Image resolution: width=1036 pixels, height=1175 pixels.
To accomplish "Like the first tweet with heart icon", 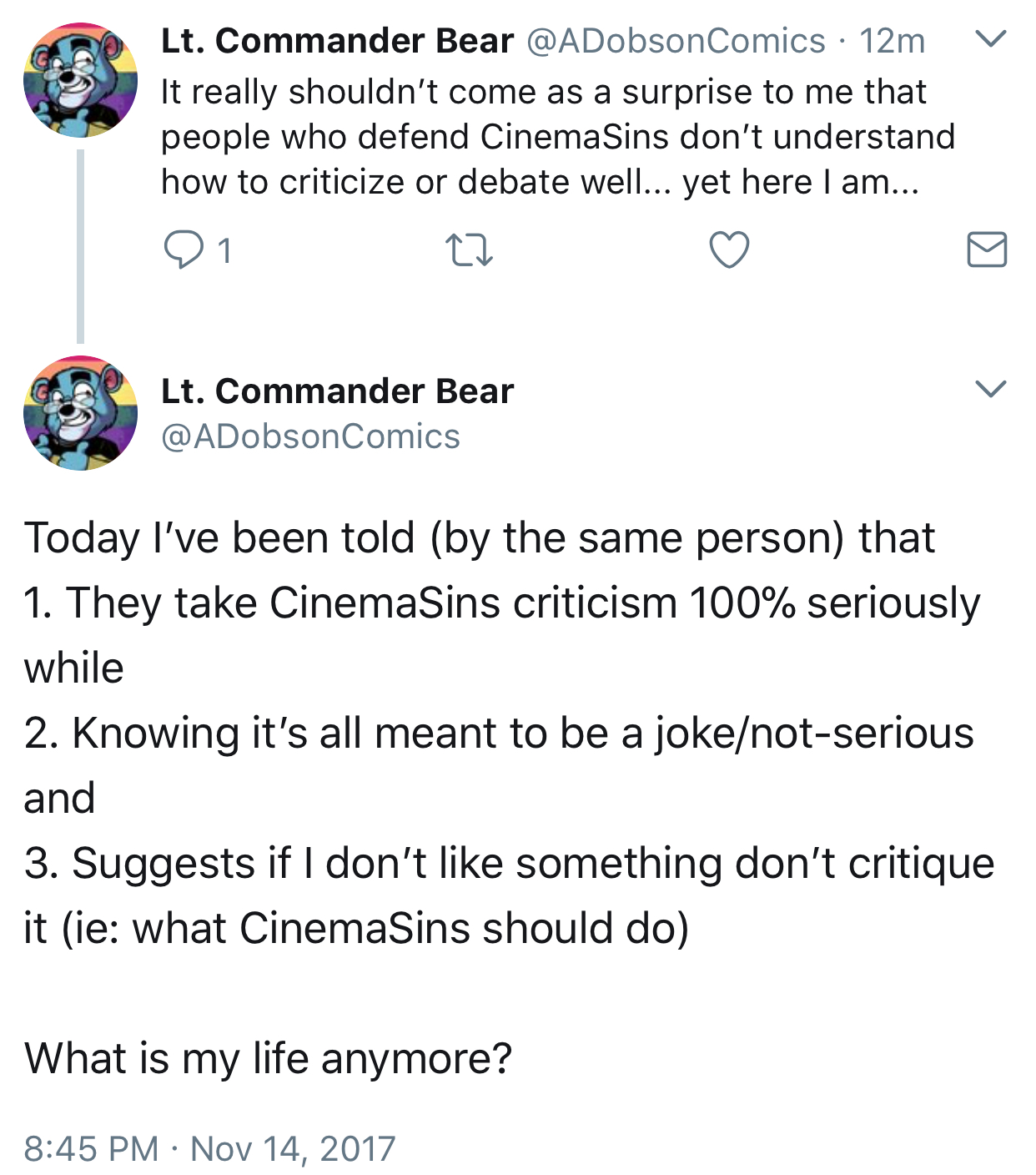I will 729,250.
